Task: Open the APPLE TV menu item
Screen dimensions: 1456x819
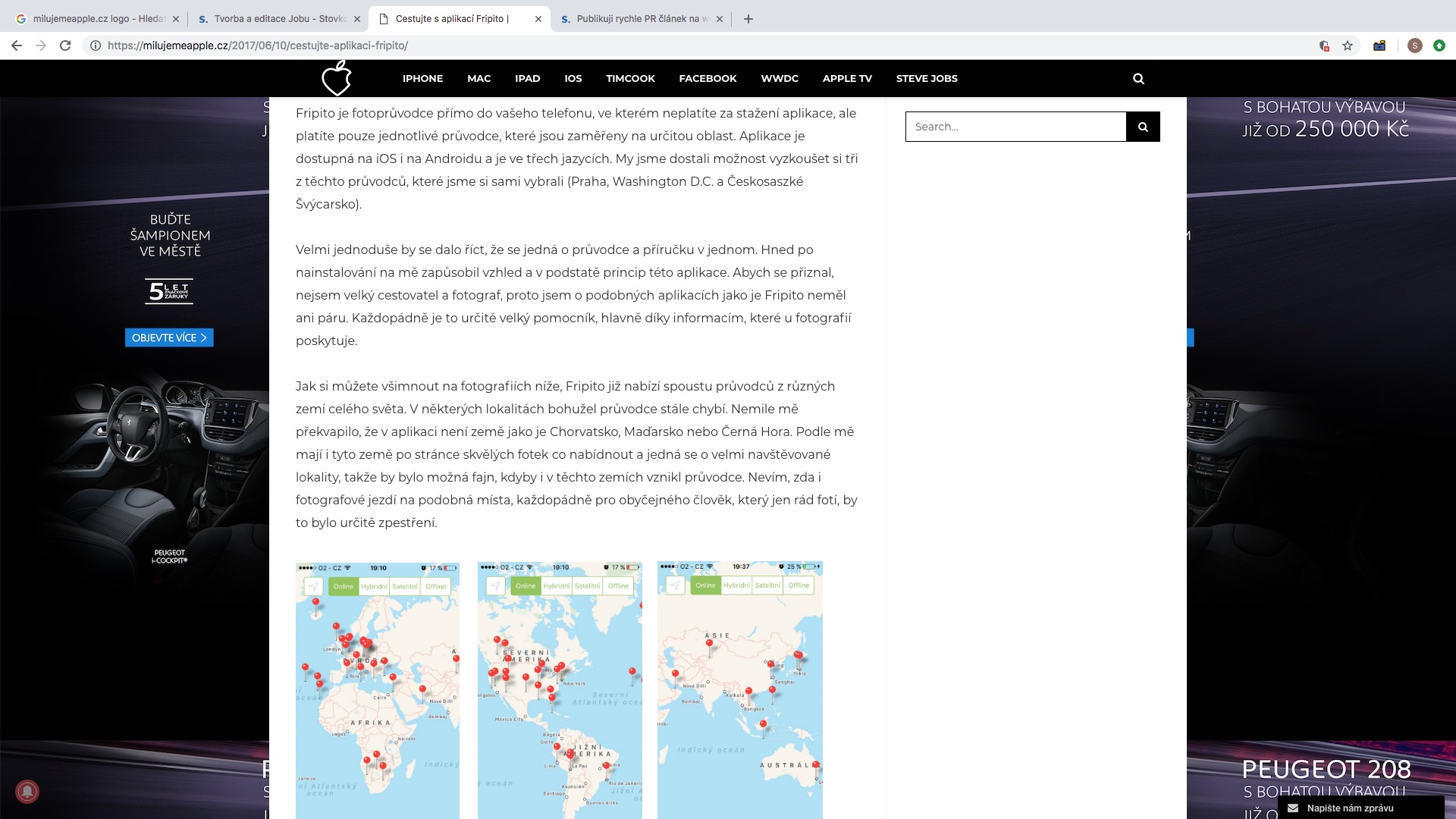Action: pos(847,78)
